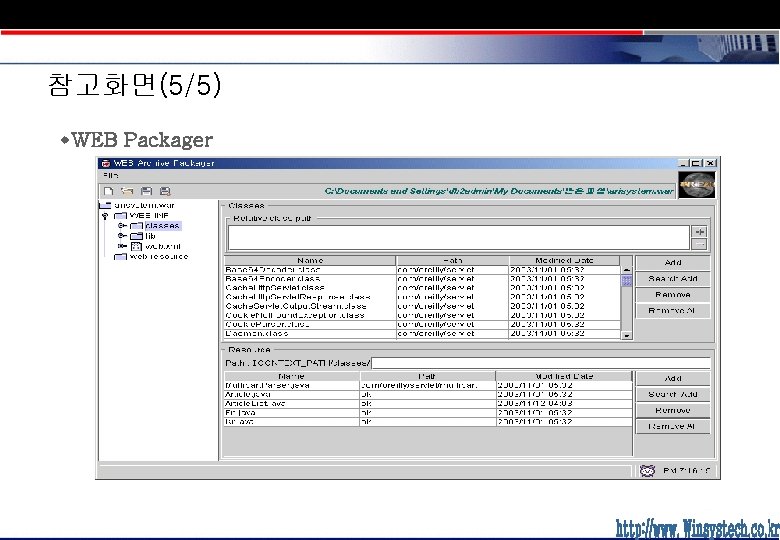780x540 pixels.
Task: Click the Save As toolbar icon
Action: [165, 191]
